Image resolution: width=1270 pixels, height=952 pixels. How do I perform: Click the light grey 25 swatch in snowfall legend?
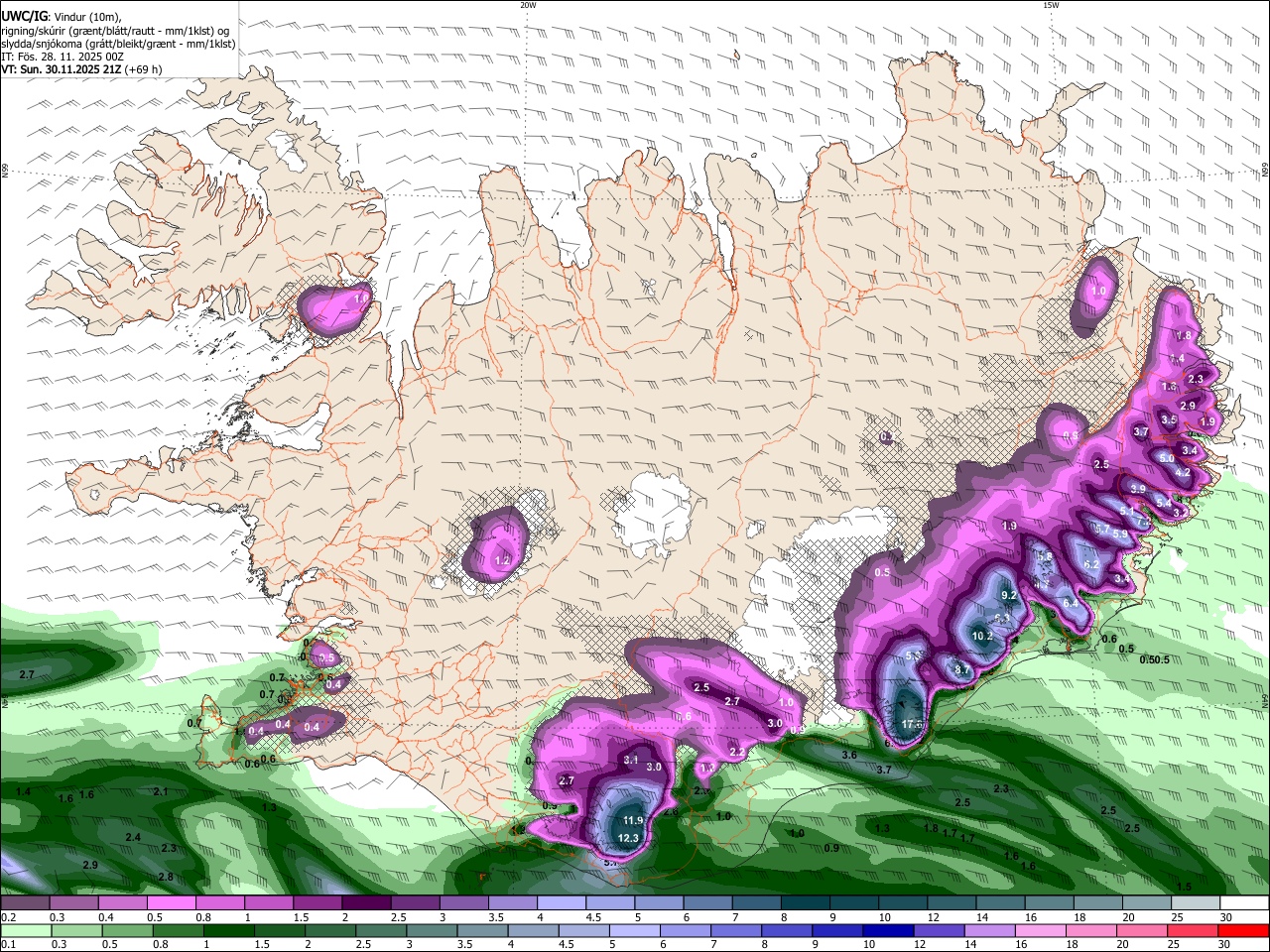click(x=1196, y=902)
